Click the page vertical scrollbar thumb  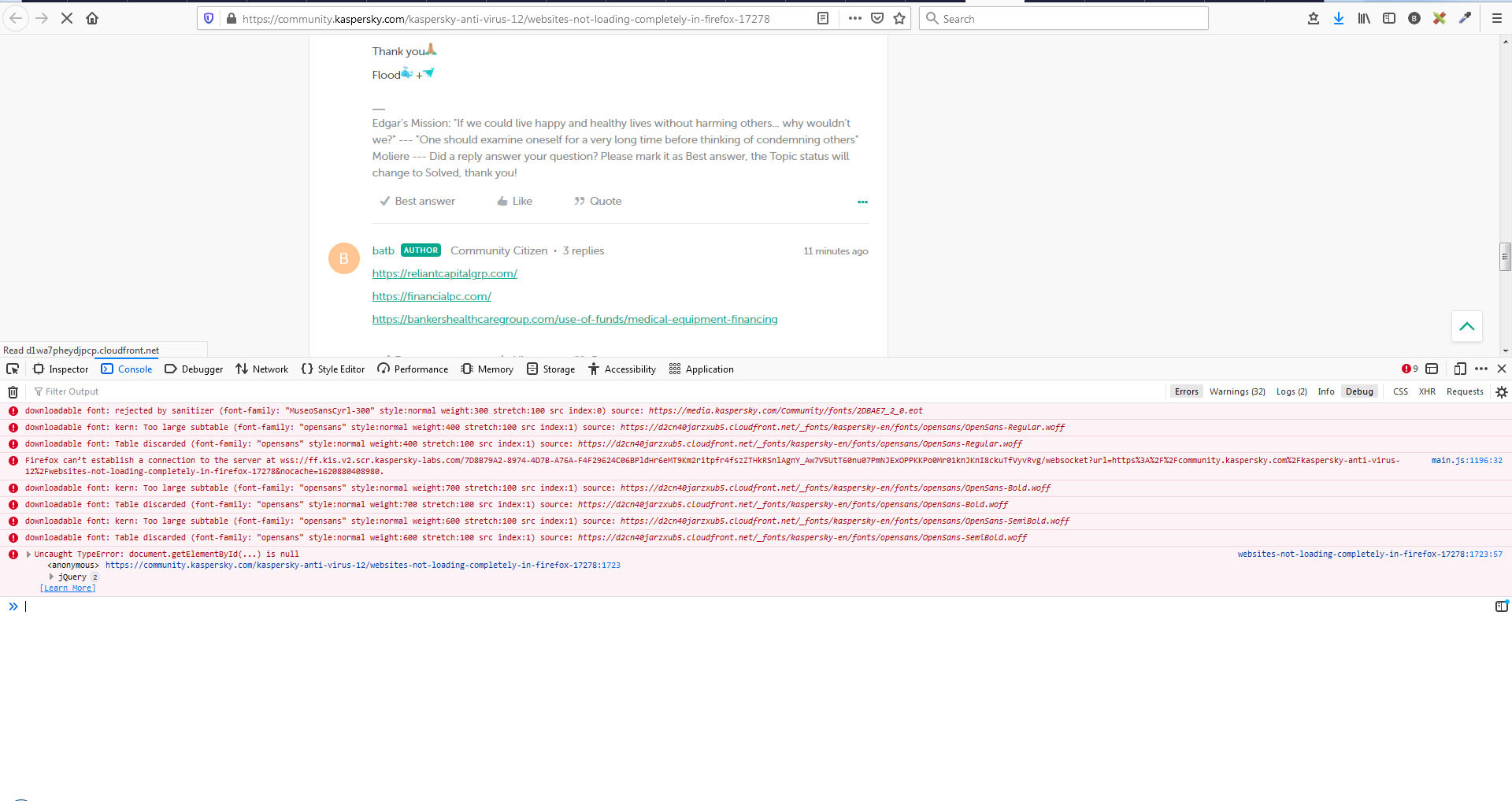(x=1505, y=257)
